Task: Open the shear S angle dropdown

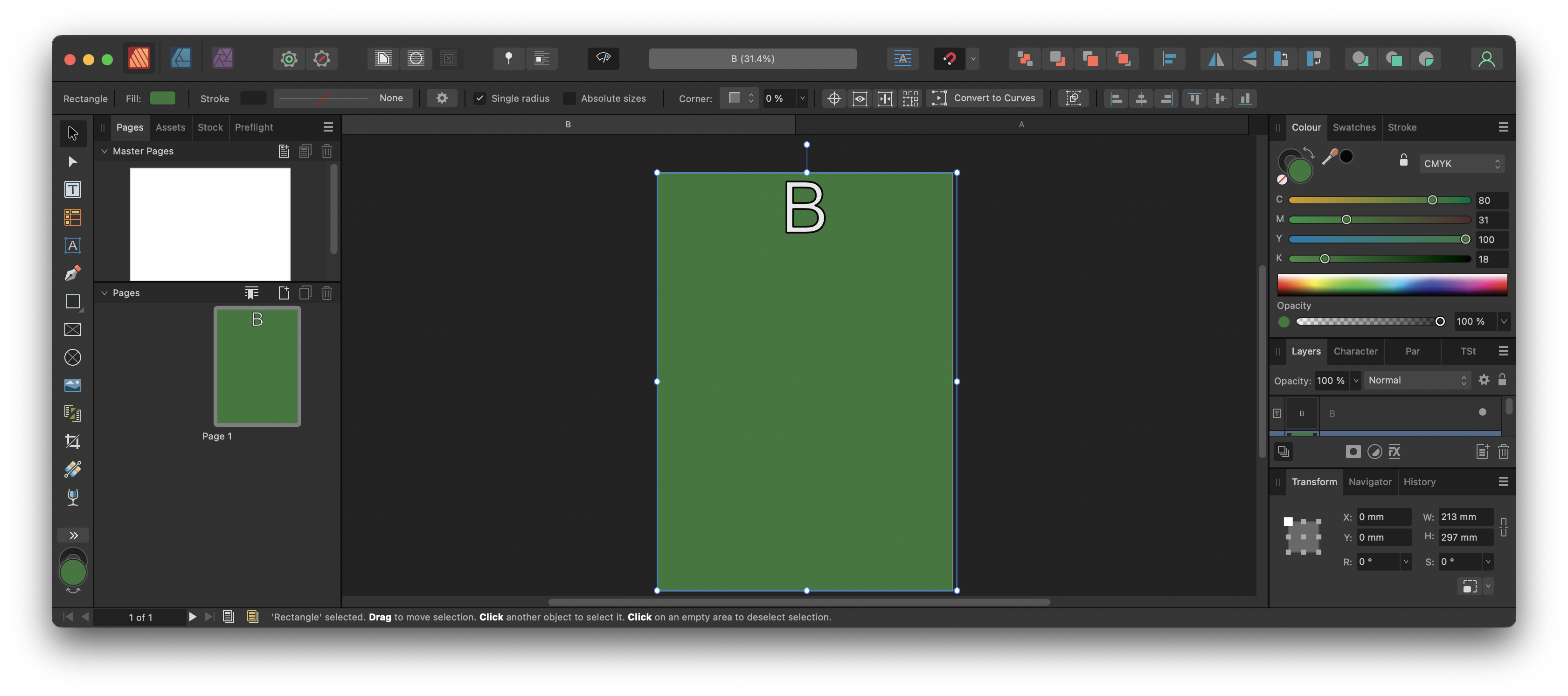Action: tap(1488, 562)
